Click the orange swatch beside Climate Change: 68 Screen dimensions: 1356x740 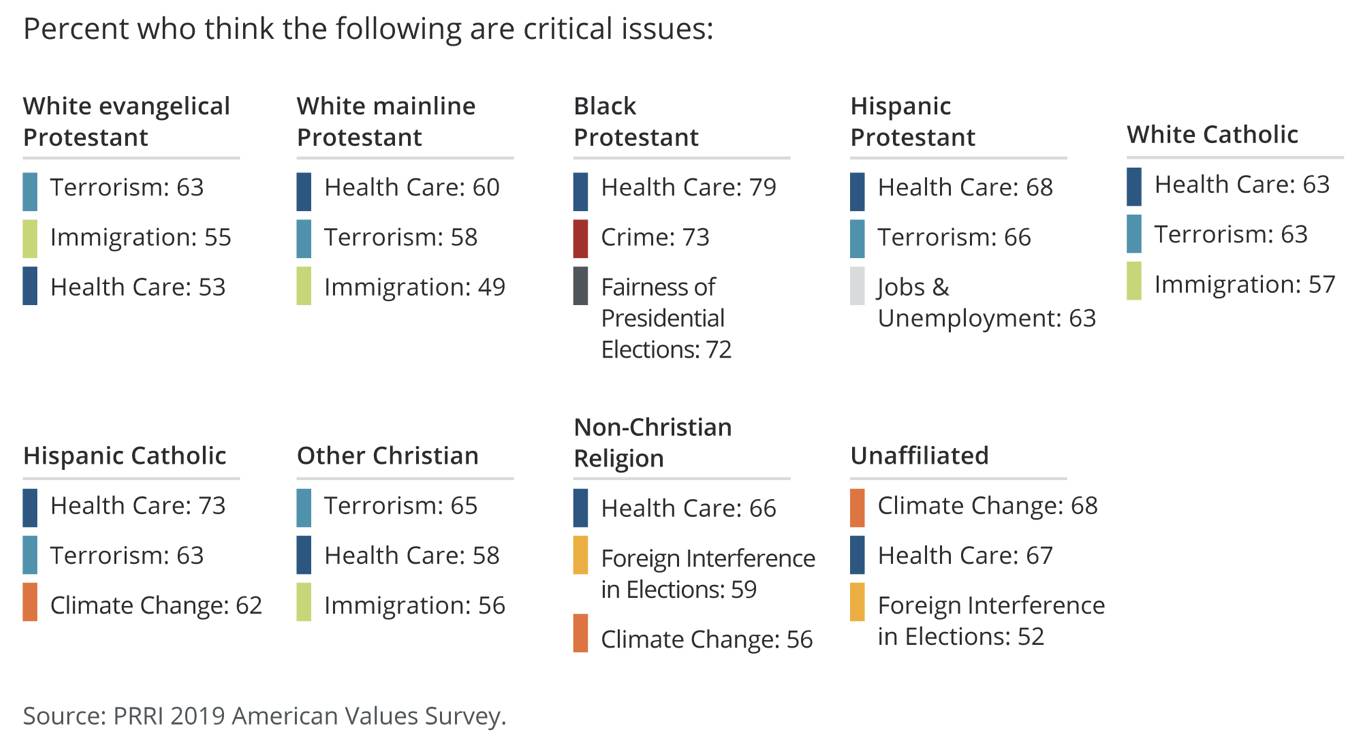pos(857,507)
